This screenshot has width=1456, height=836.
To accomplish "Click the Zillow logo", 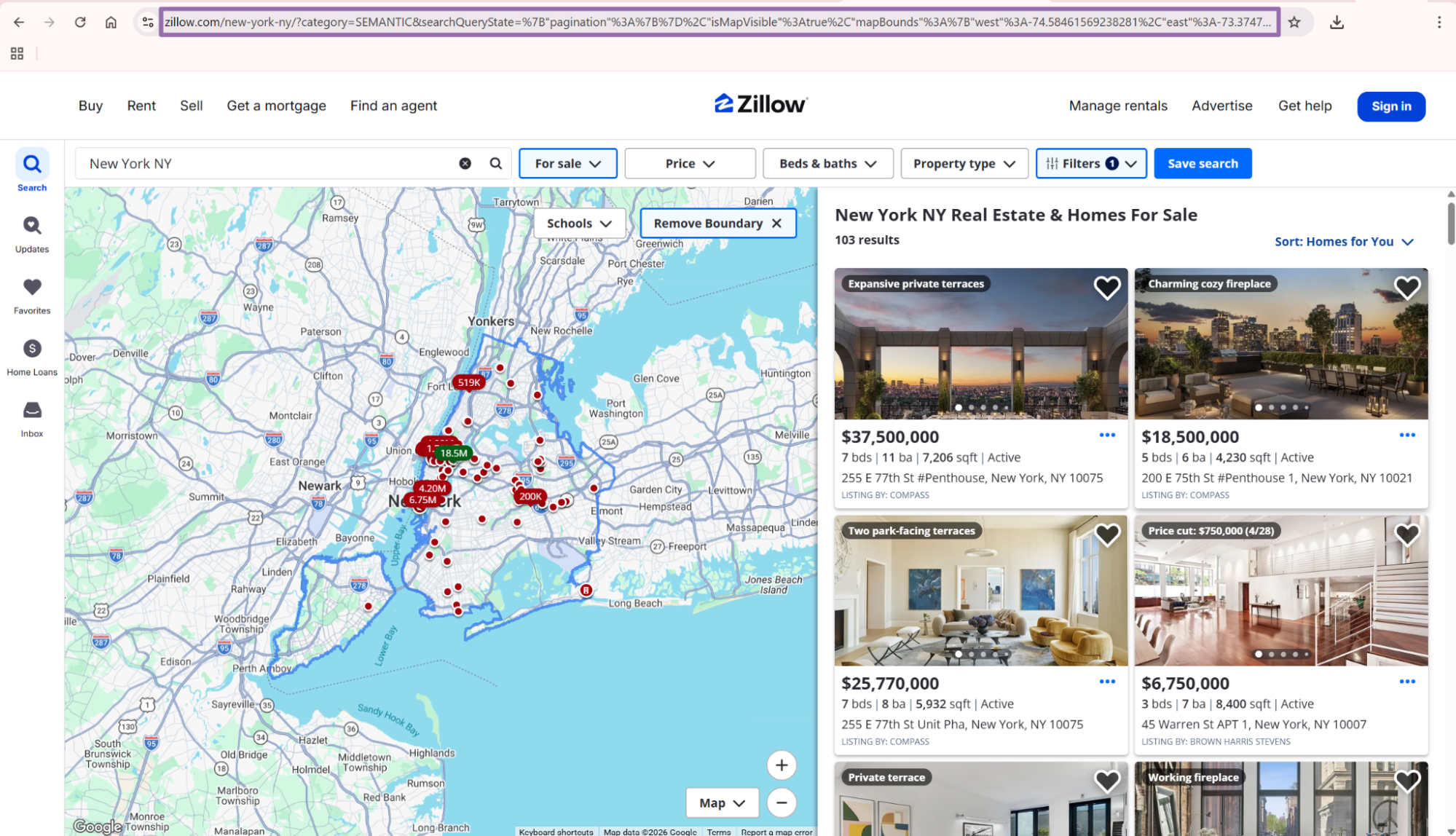I will pos(760,104).
